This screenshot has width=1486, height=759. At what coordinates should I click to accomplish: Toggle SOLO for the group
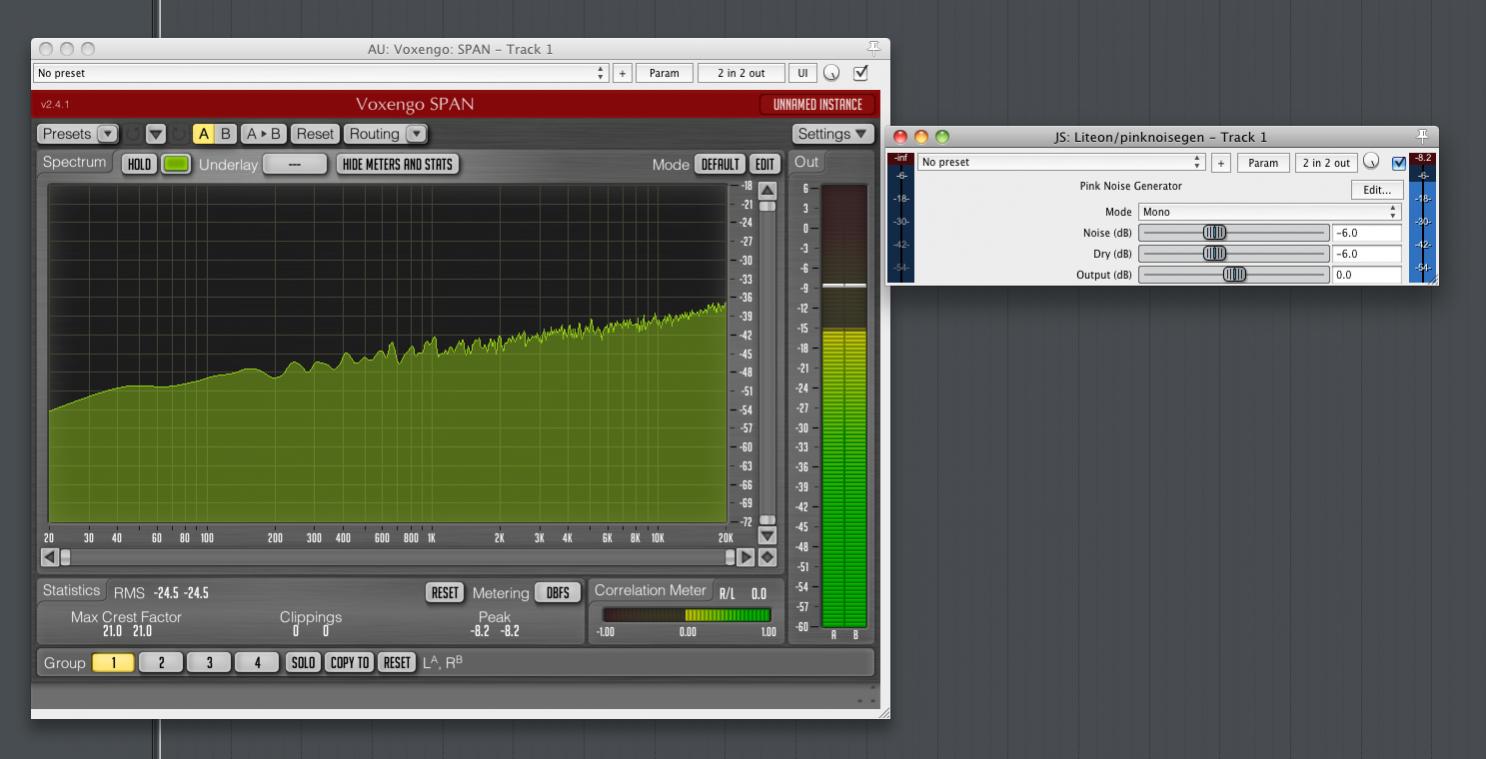(x=302, y=662)
